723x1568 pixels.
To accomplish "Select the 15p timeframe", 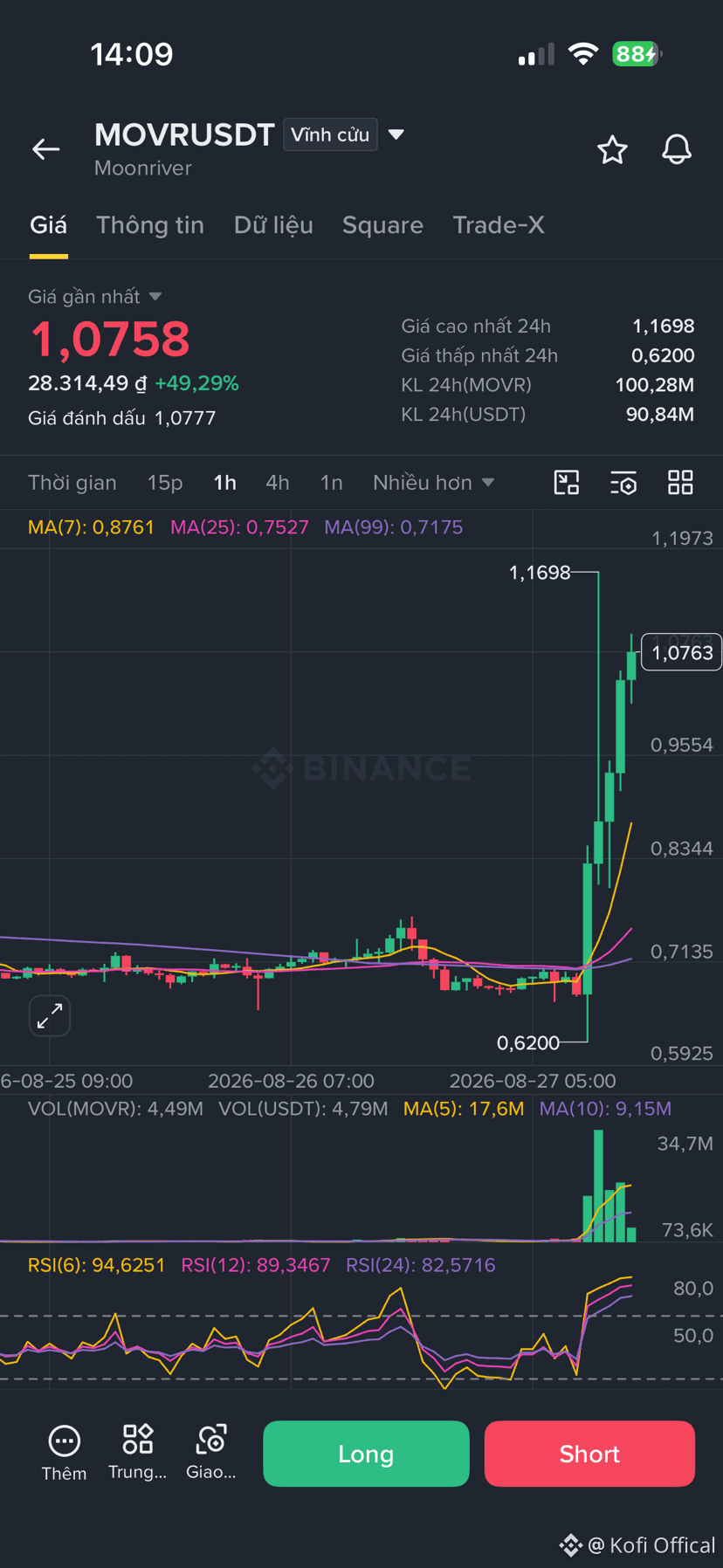I will (165, 483).
